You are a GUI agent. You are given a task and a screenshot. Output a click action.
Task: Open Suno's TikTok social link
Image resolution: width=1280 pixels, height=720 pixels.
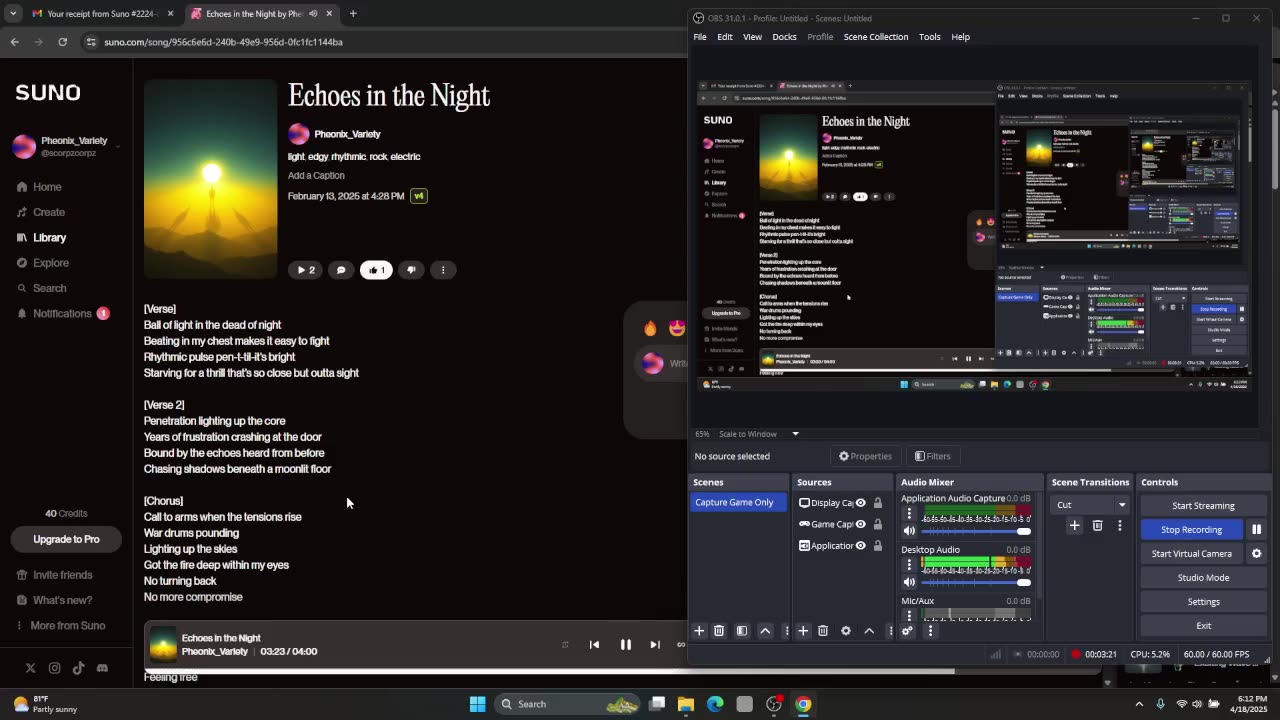pos(78,668)
